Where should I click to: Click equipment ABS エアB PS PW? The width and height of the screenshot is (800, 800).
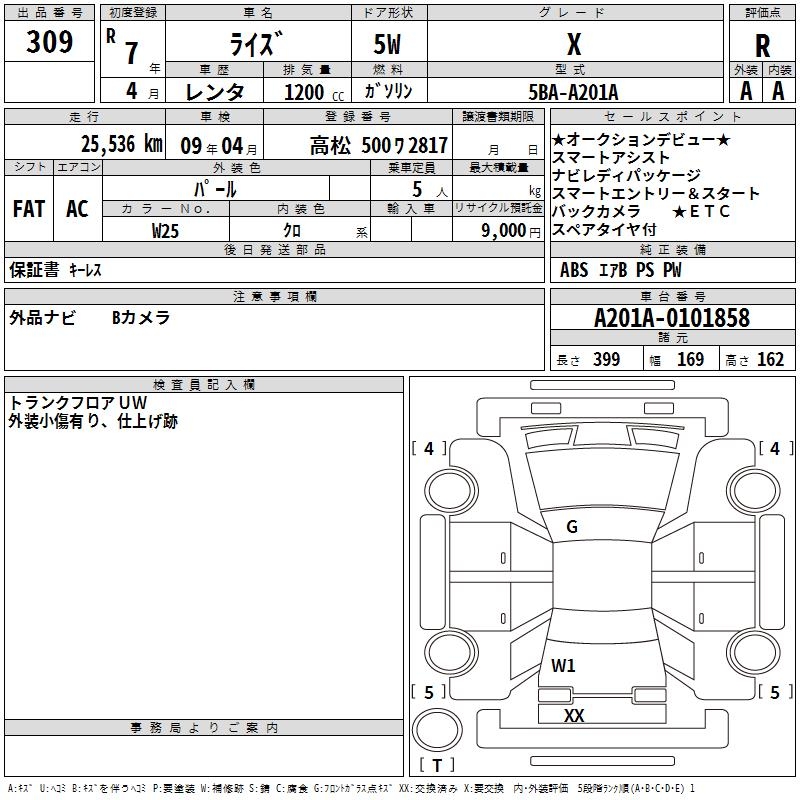coord(620,270)
